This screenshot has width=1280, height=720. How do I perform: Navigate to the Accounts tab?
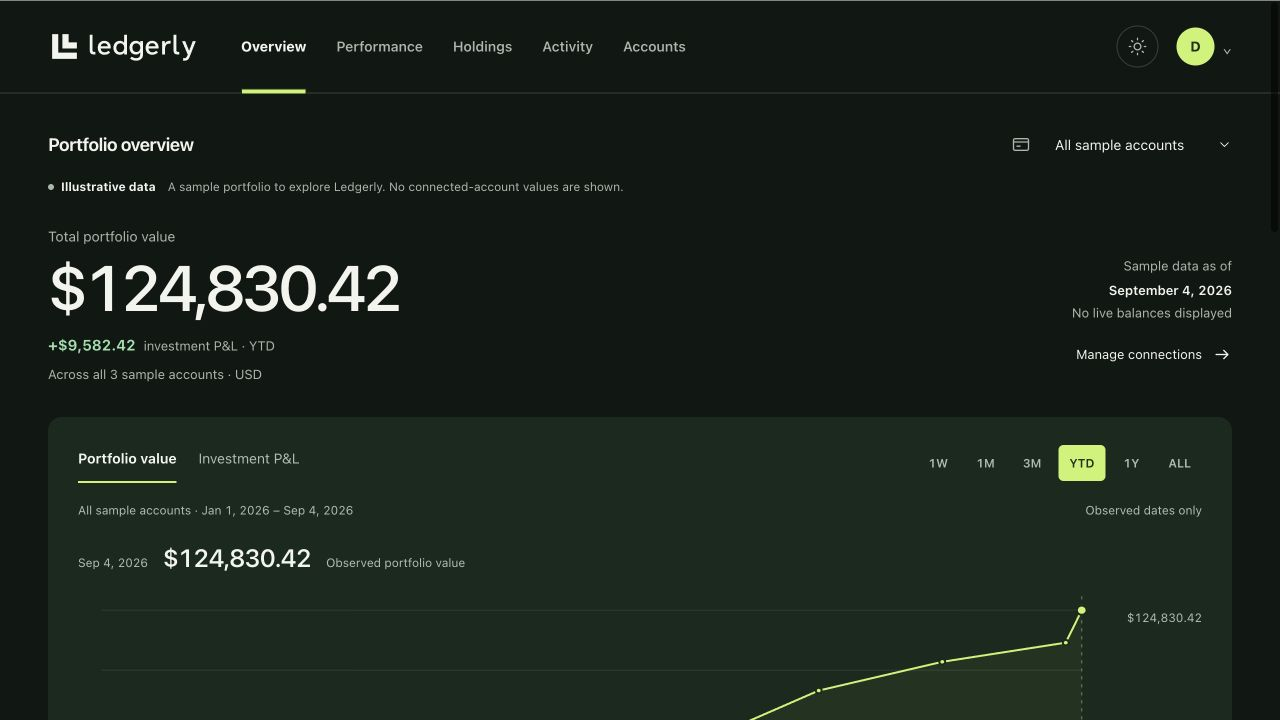(x=654, y=47)
